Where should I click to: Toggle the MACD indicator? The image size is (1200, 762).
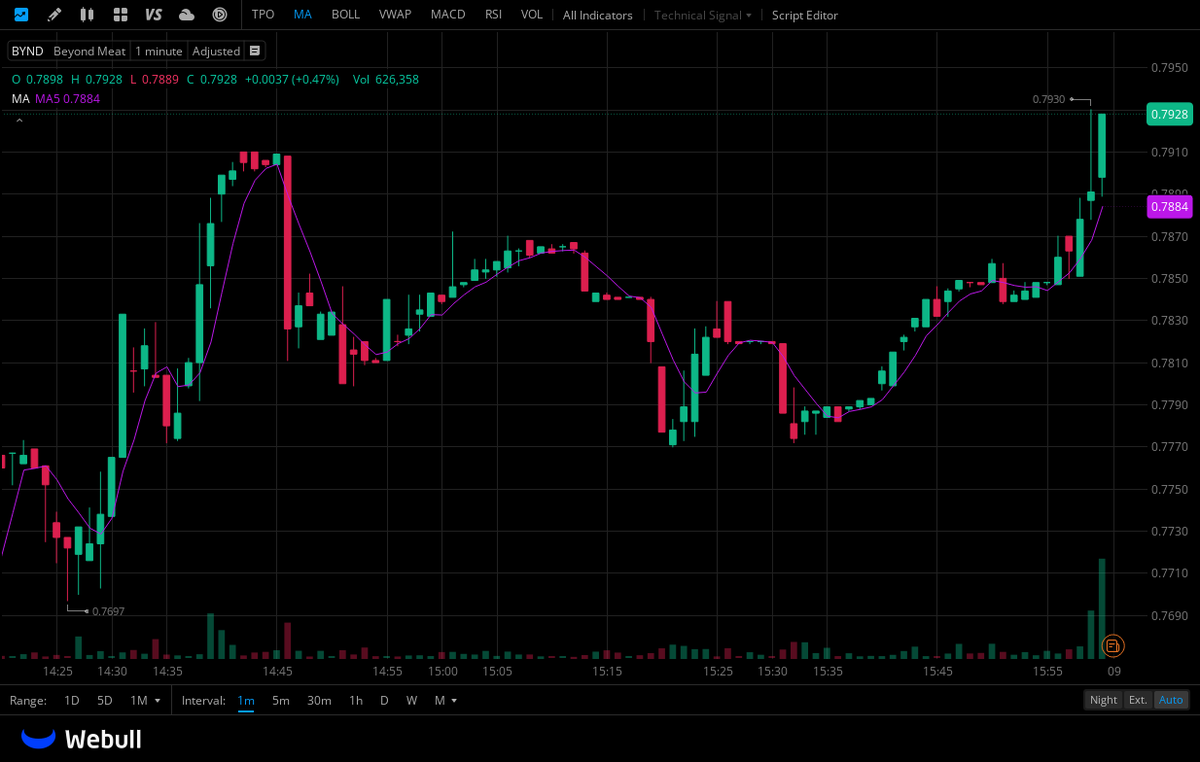click(x=448, y=15)
